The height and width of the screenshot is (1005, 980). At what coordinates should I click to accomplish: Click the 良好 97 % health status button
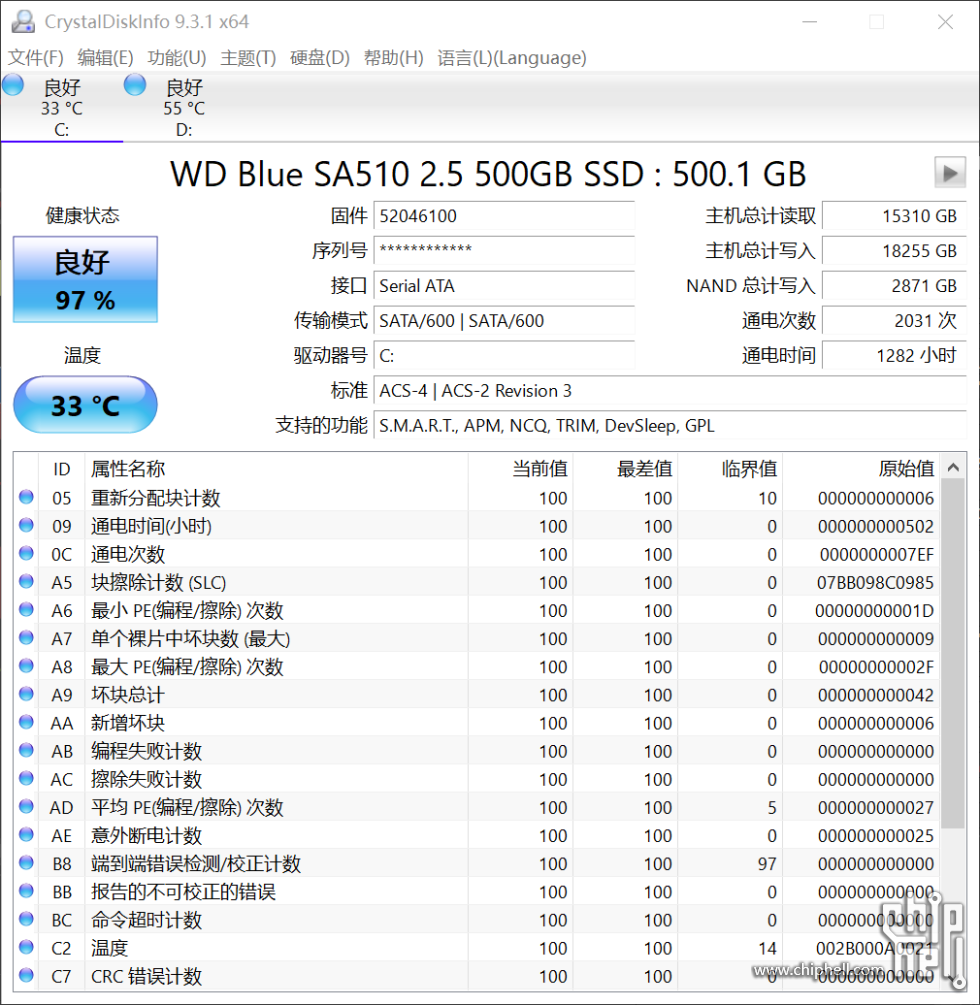coord(85,279)
